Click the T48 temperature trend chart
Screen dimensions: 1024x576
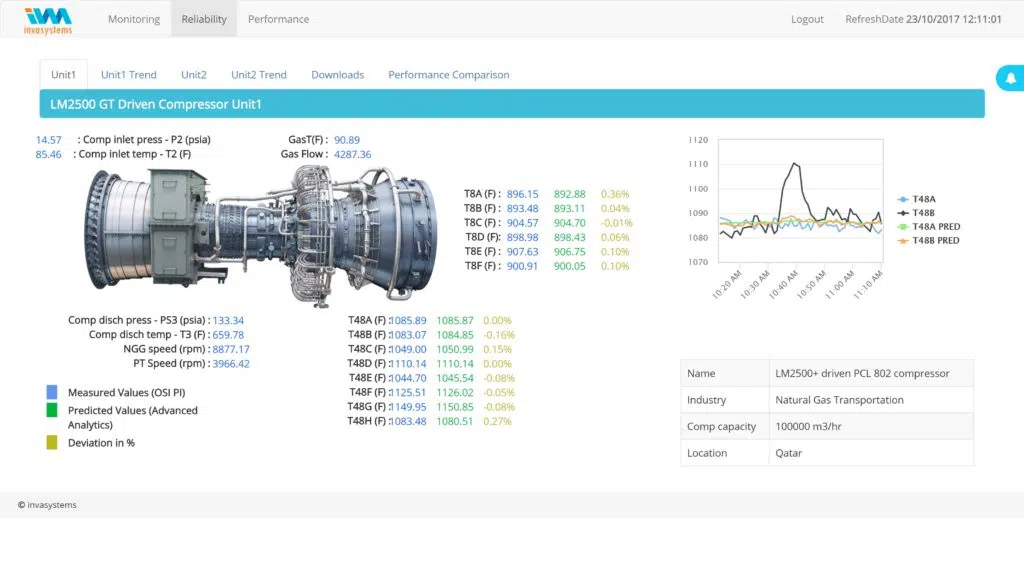point(801,200)
